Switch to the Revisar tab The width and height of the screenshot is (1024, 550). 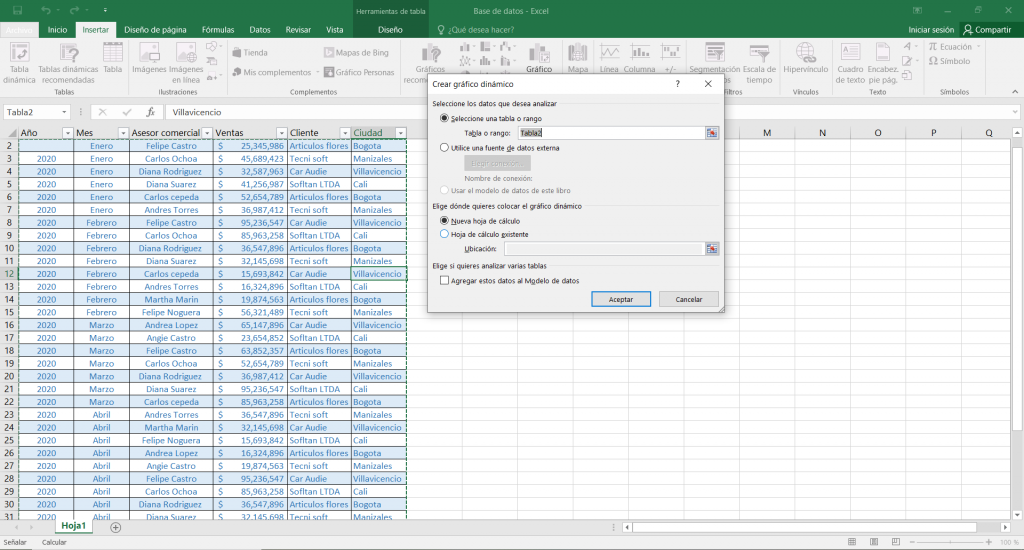298,29
